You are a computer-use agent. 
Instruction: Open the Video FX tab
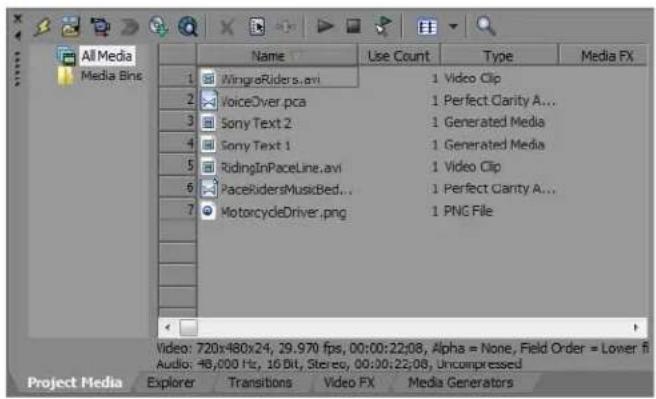pos(349,382)
